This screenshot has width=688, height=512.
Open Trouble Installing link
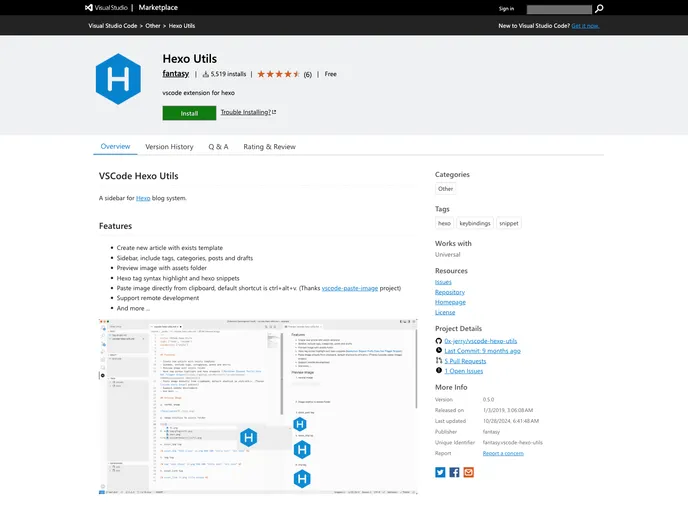coord(248,112)
